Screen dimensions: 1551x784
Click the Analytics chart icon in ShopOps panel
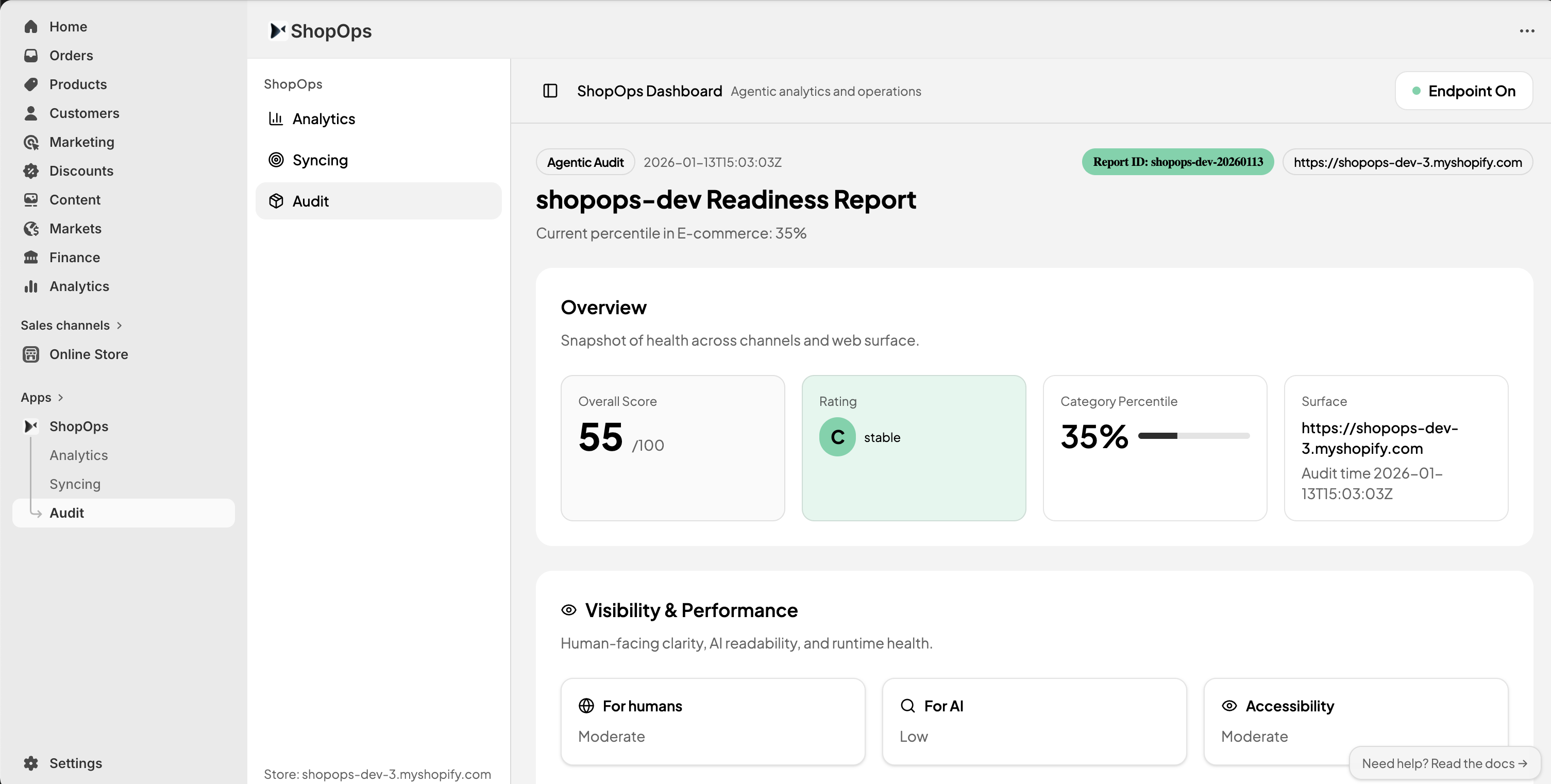pyautogui.click(x=276, y=118)
